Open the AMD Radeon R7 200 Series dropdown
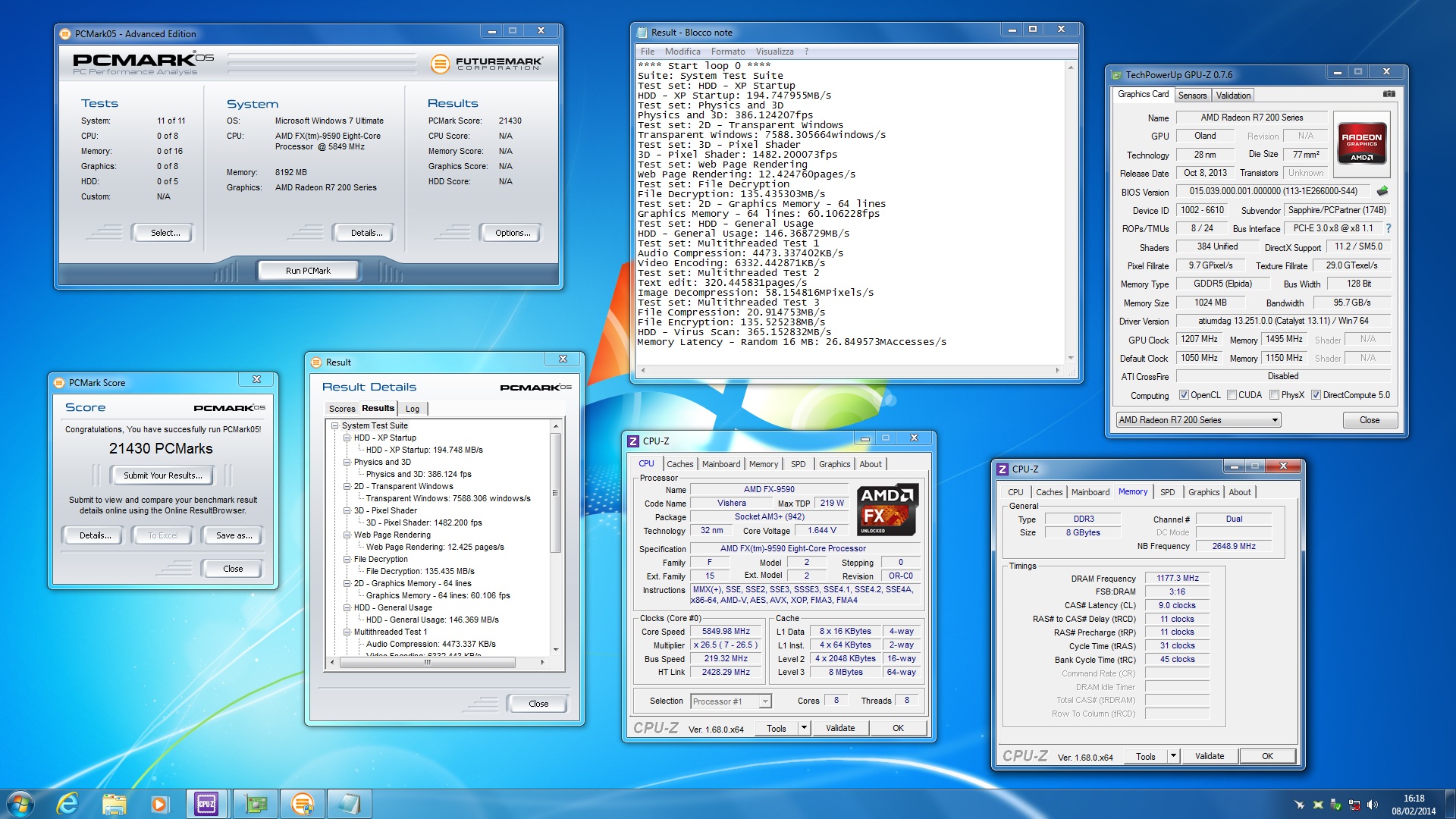 pos(1198,420)
